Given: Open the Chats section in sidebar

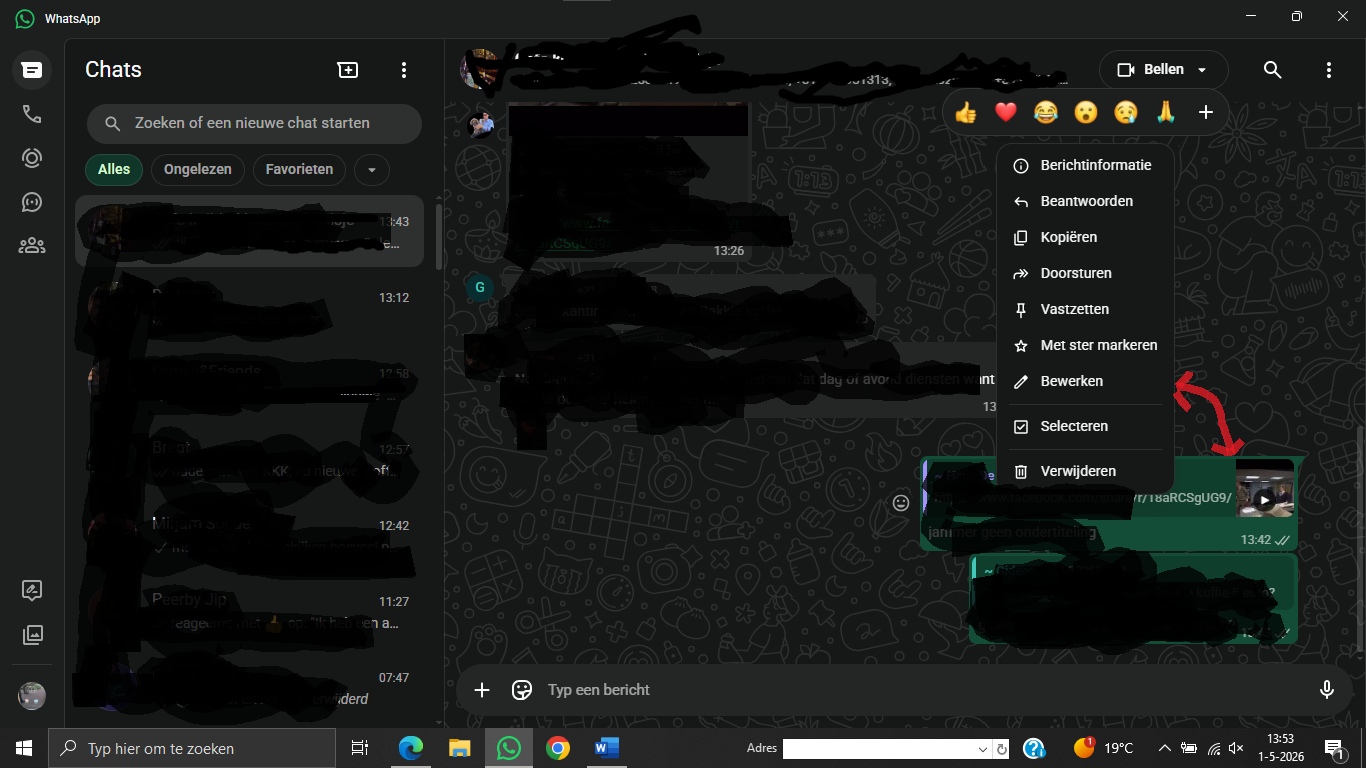Looking at the screenshot, I should [x=32, y=70].
